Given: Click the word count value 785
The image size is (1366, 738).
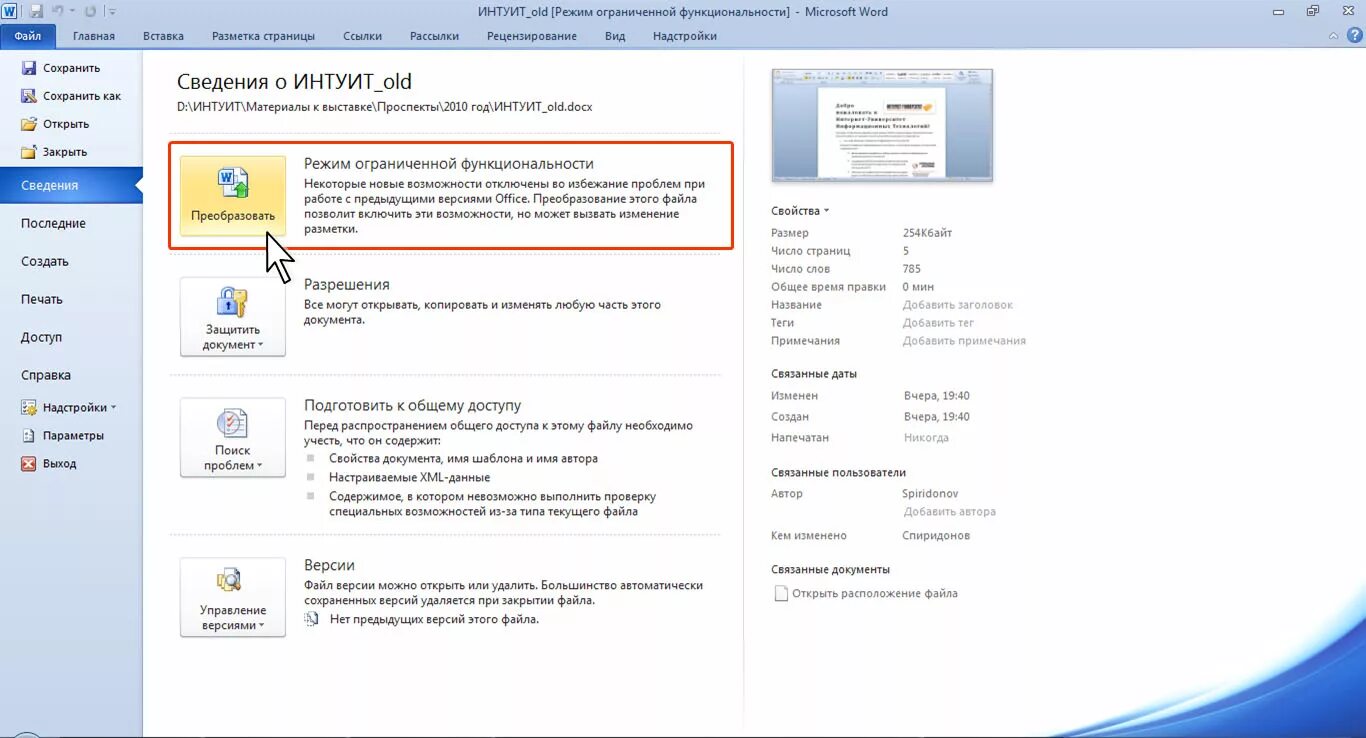Looking at the screenshot, I should [x=911, y=269].
